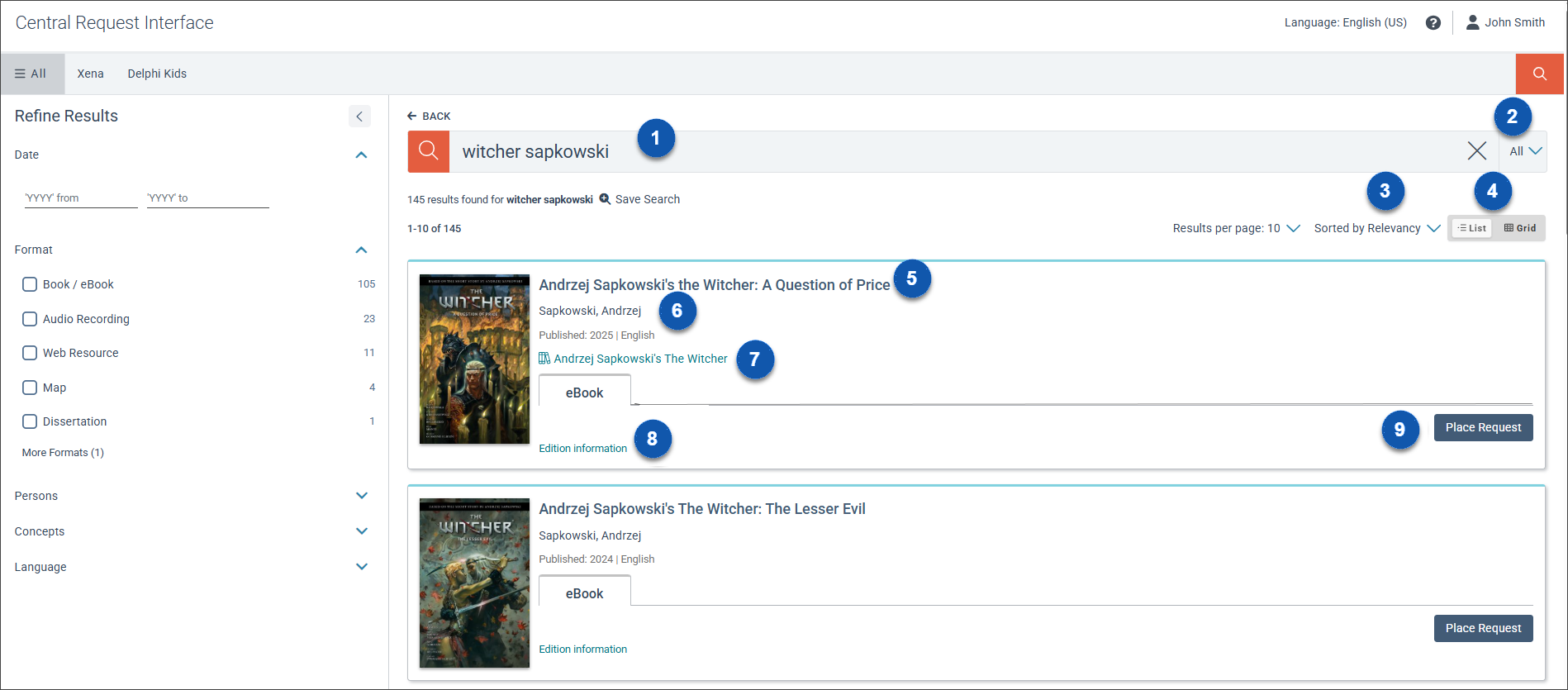This screenshot has width=1568, height=690.
Task: Switch to Grid view
Action: click(x=1519, y=228)
